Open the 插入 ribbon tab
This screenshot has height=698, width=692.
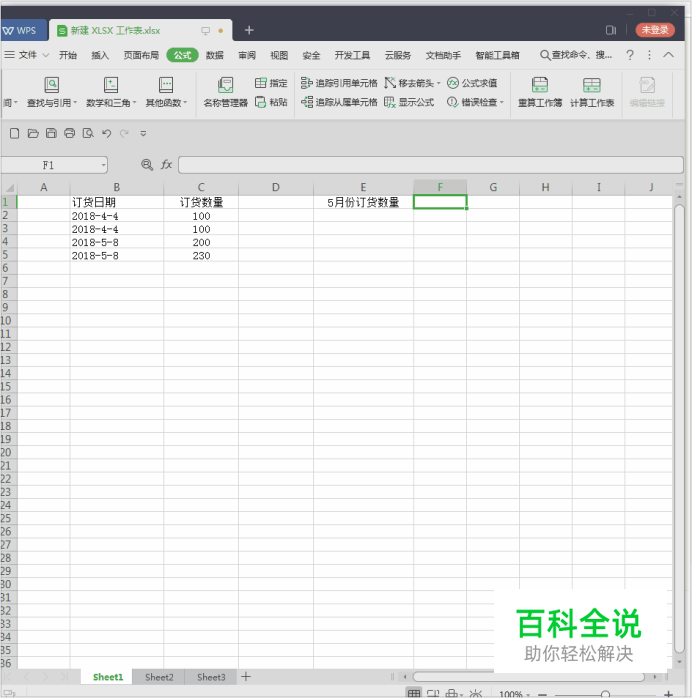tap(100, 55)
